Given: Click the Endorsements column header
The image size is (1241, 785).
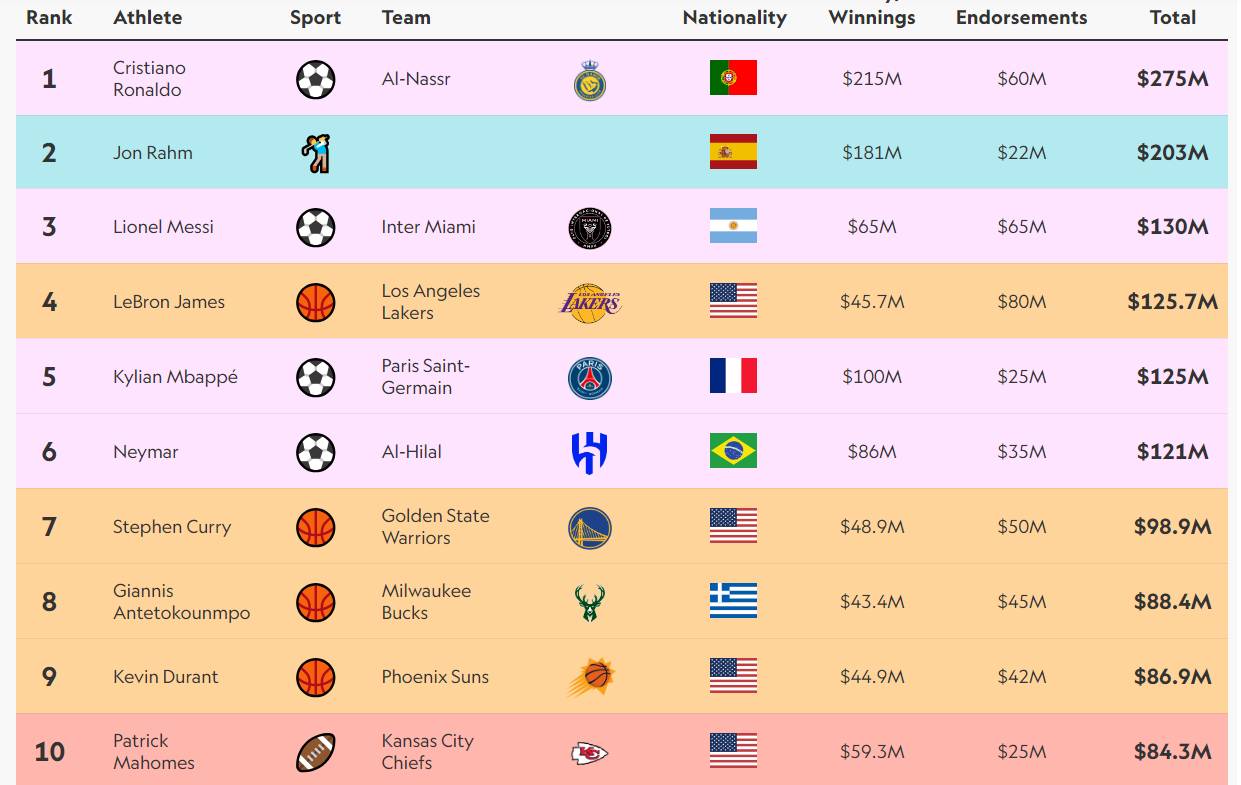Looking at the screenshot, I should pos(1021,17).
